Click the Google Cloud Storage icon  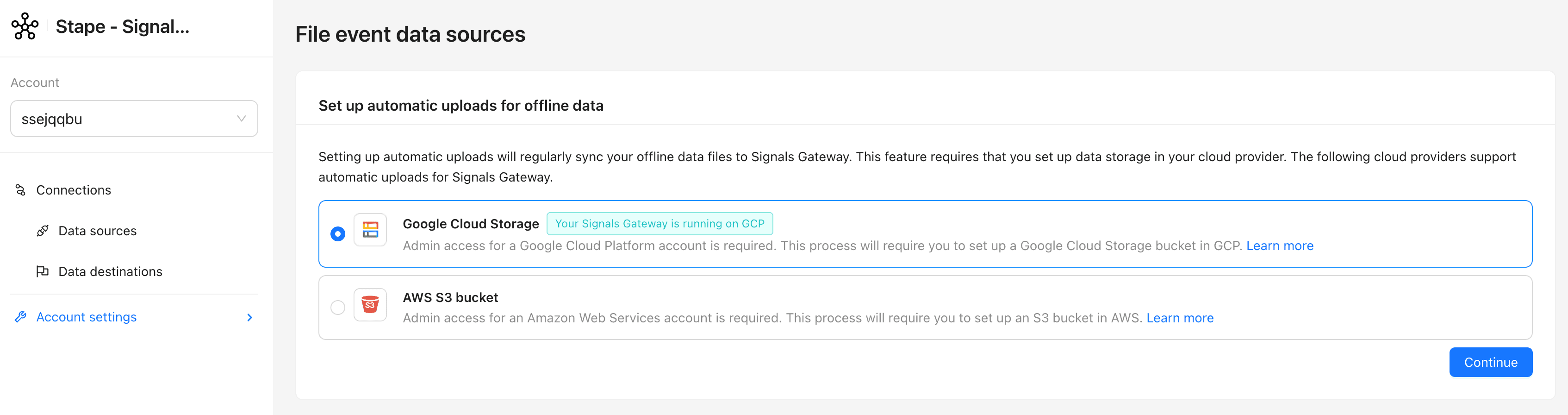click(x=370, y=230)
